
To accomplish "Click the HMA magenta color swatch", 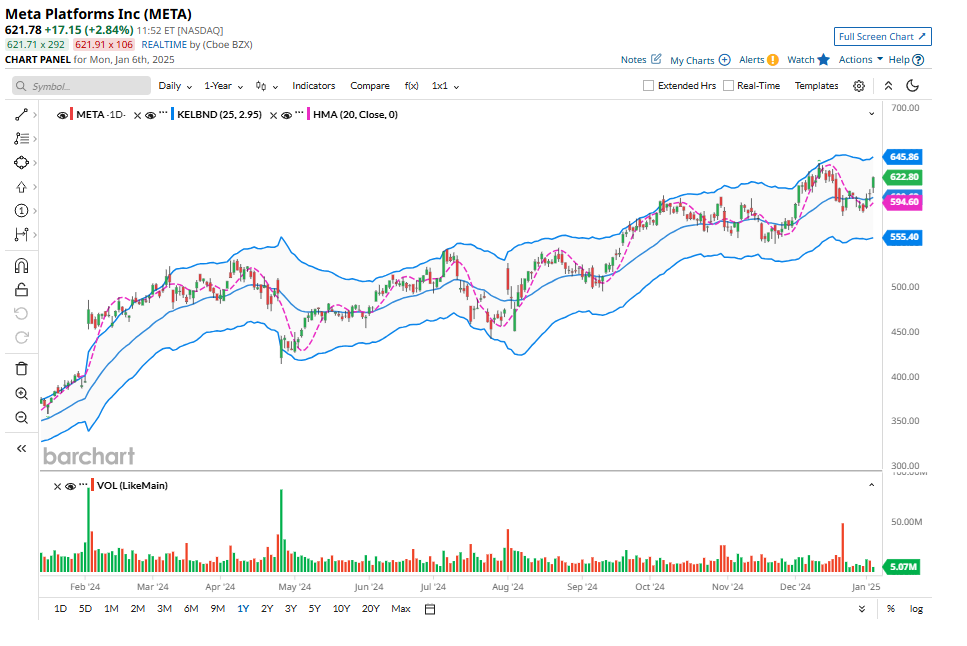I will (x=308, y=115).
